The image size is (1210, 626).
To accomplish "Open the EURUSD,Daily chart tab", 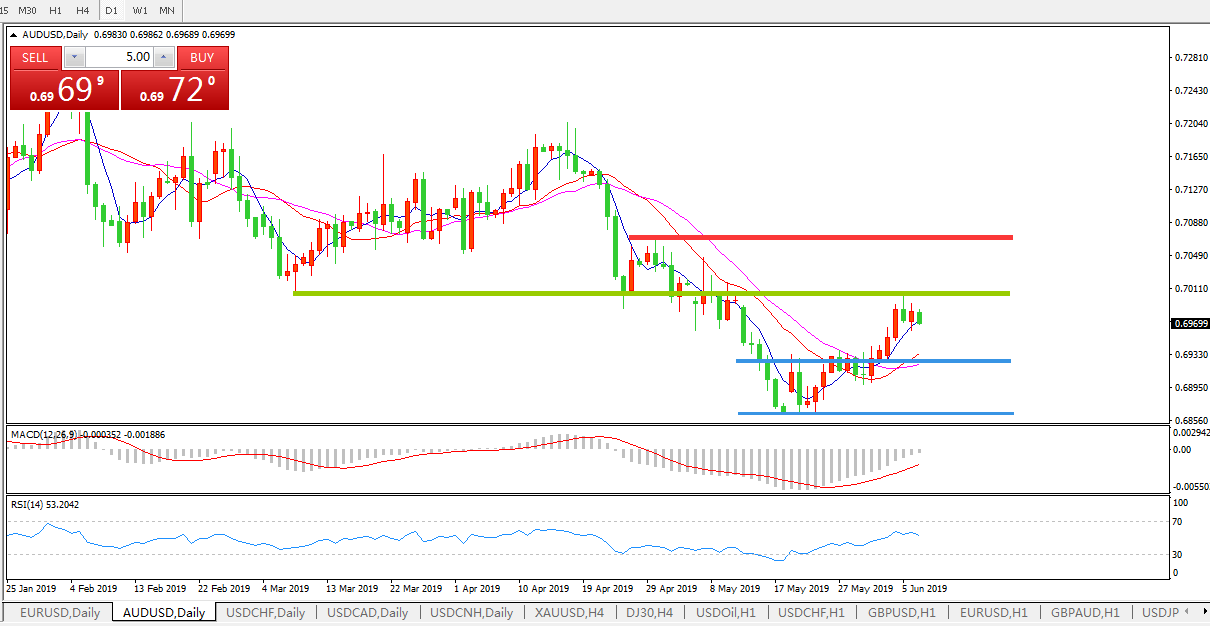I will pyautogui.click(x=58, y=613).
